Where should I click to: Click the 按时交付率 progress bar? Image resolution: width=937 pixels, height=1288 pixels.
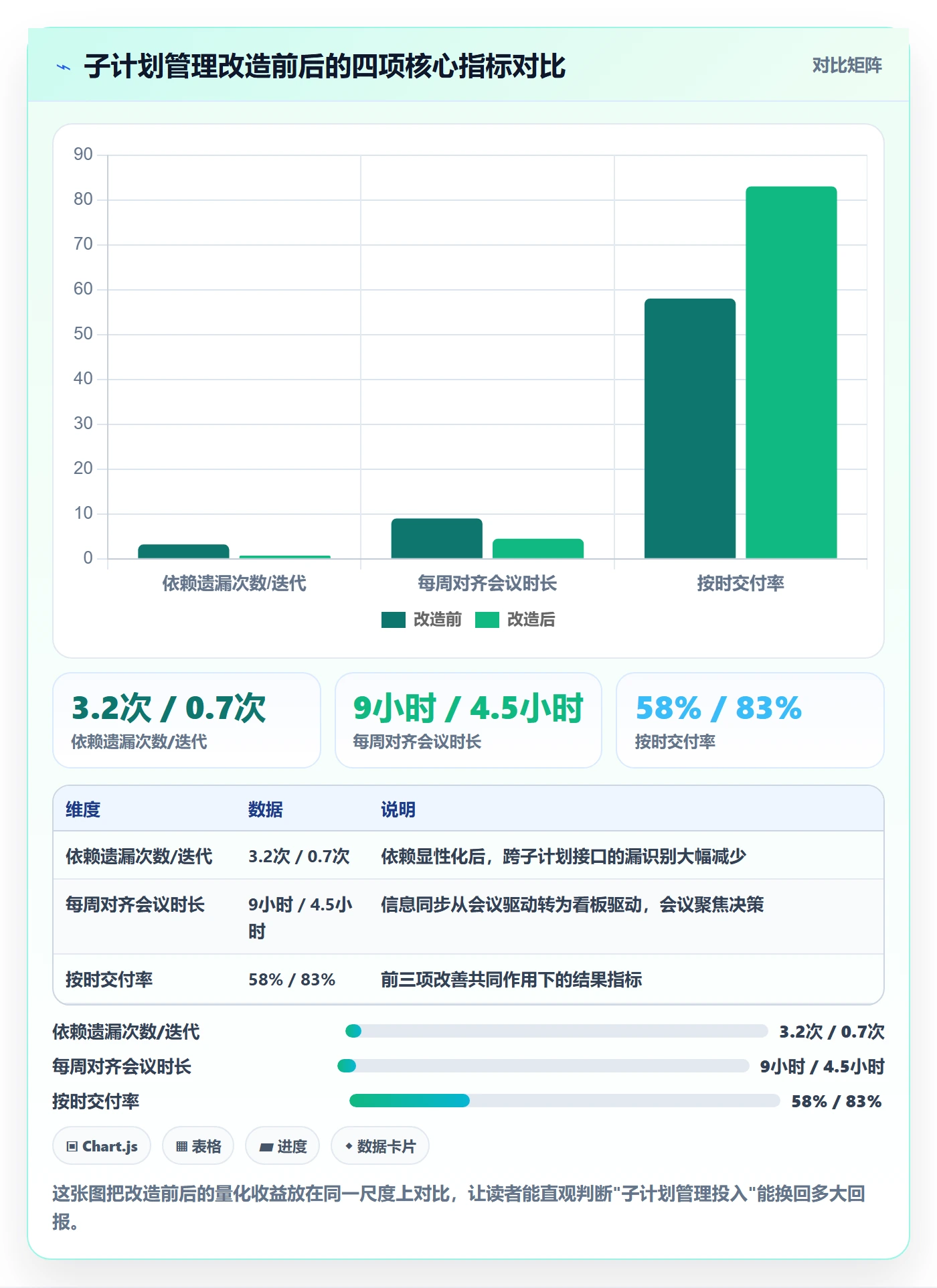tap(565, 1101)
